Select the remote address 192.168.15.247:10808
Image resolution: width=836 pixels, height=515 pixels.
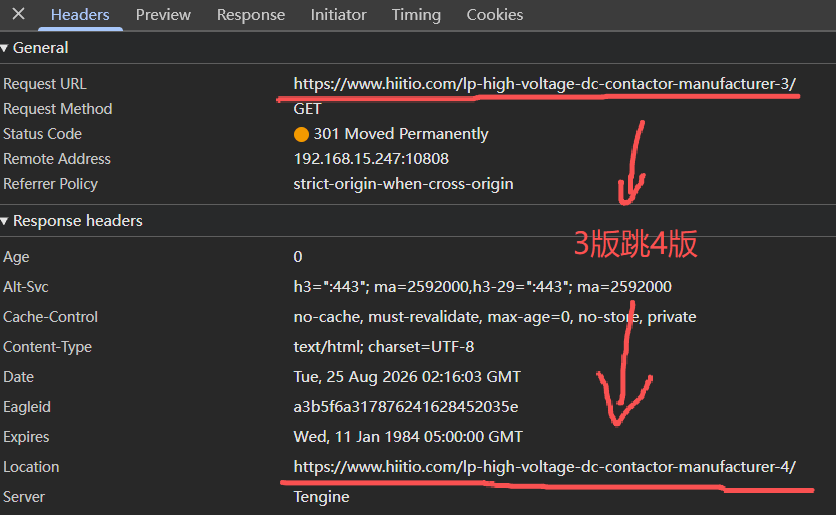coord(371,159)
